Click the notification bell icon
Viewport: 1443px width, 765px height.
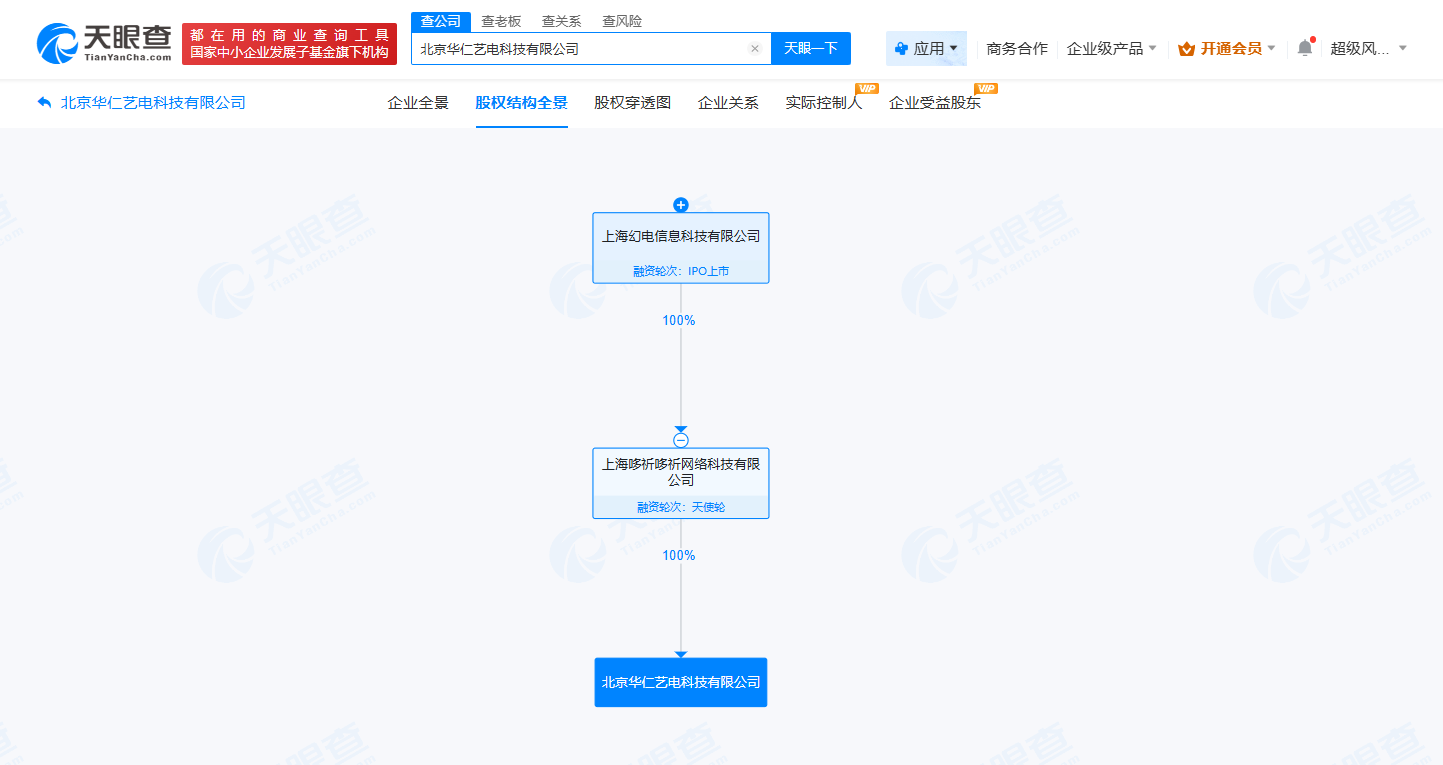[x=1303, y=47]
